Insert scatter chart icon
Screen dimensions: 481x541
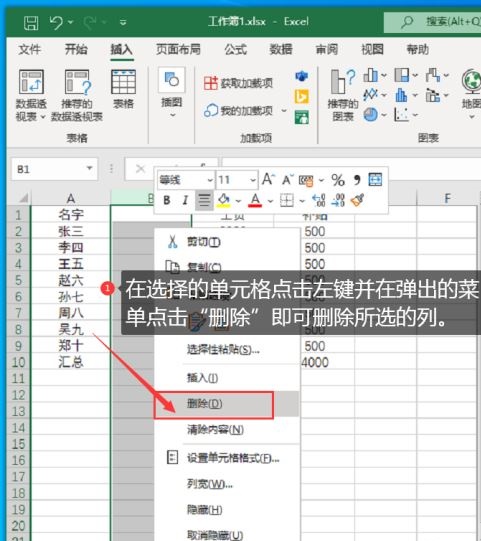401,115
